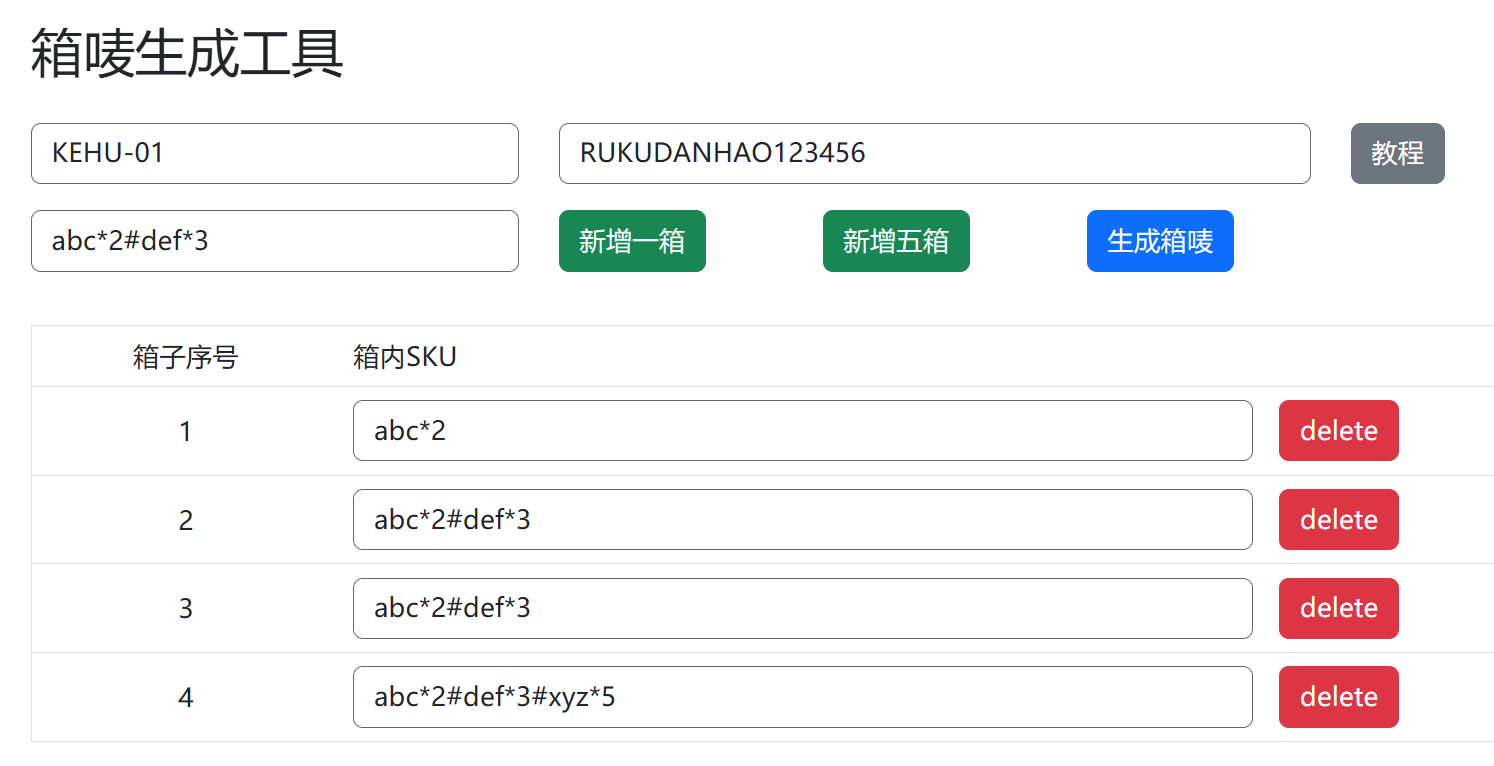Delete box row 4
The image size is (1494, 766).
1338,697
